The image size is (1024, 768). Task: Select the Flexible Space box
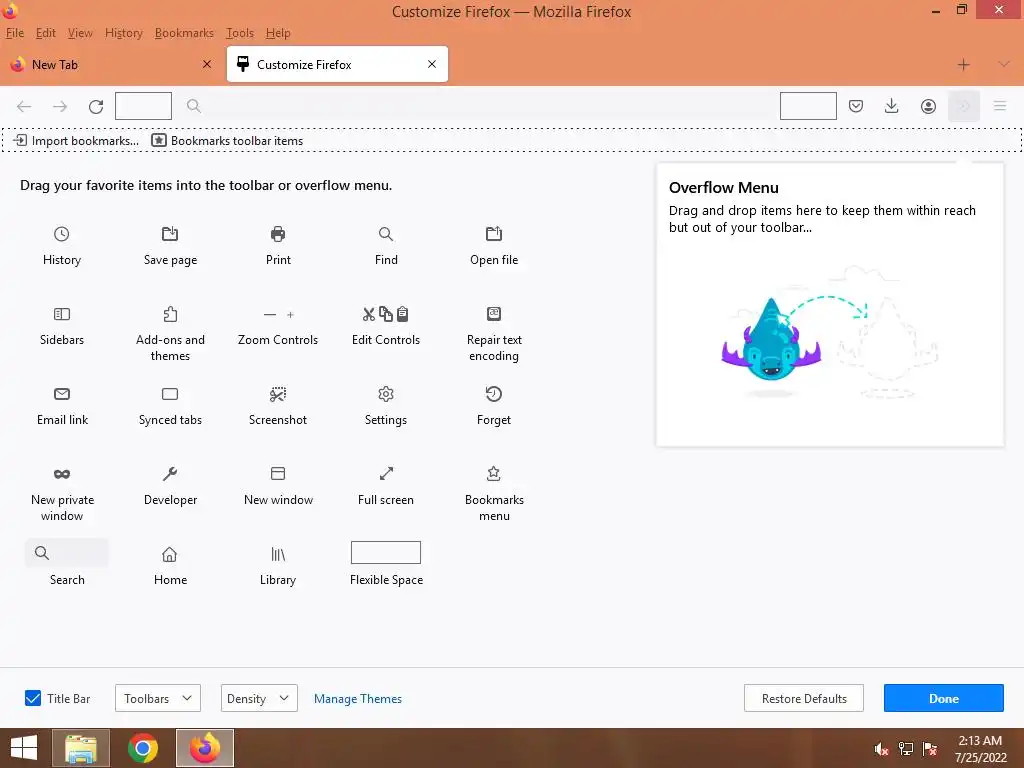[386, 552]
